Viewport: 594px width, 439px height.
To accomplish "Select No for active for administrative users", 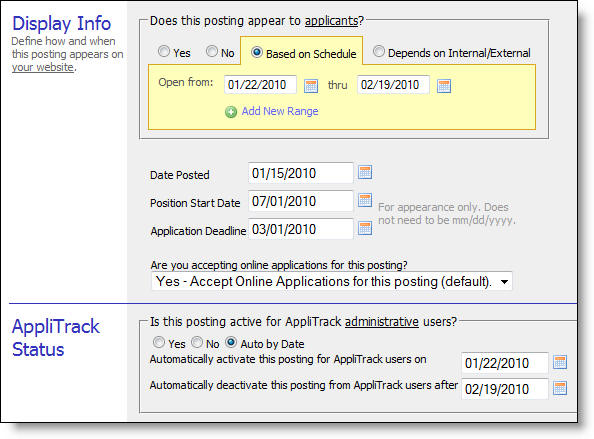I will tap(197, 342).
